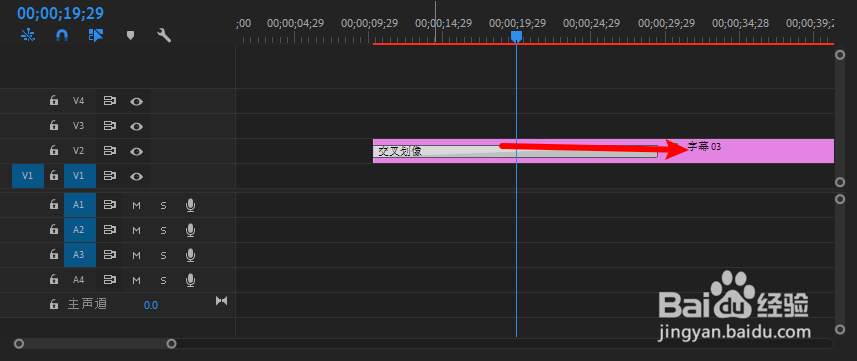Mute the A4 audio track
This screenshot has height=361, width=857.
point(137,280)
